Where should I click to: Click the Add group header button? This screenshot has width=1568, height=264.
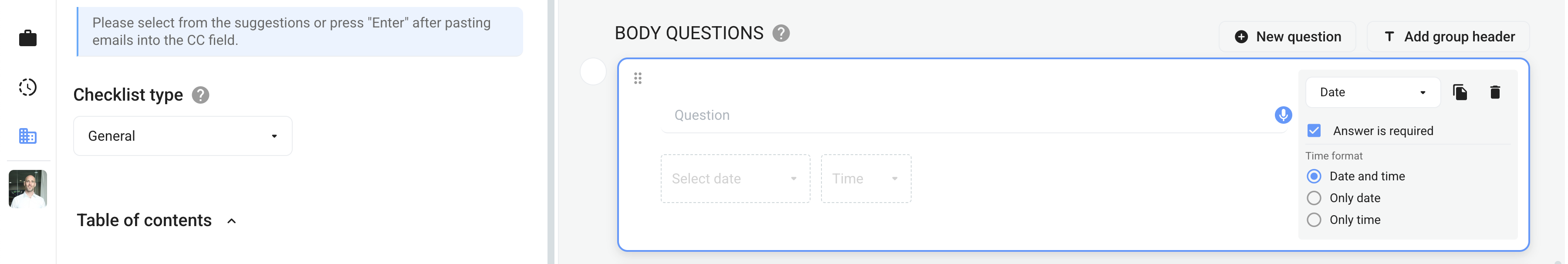1448,37
